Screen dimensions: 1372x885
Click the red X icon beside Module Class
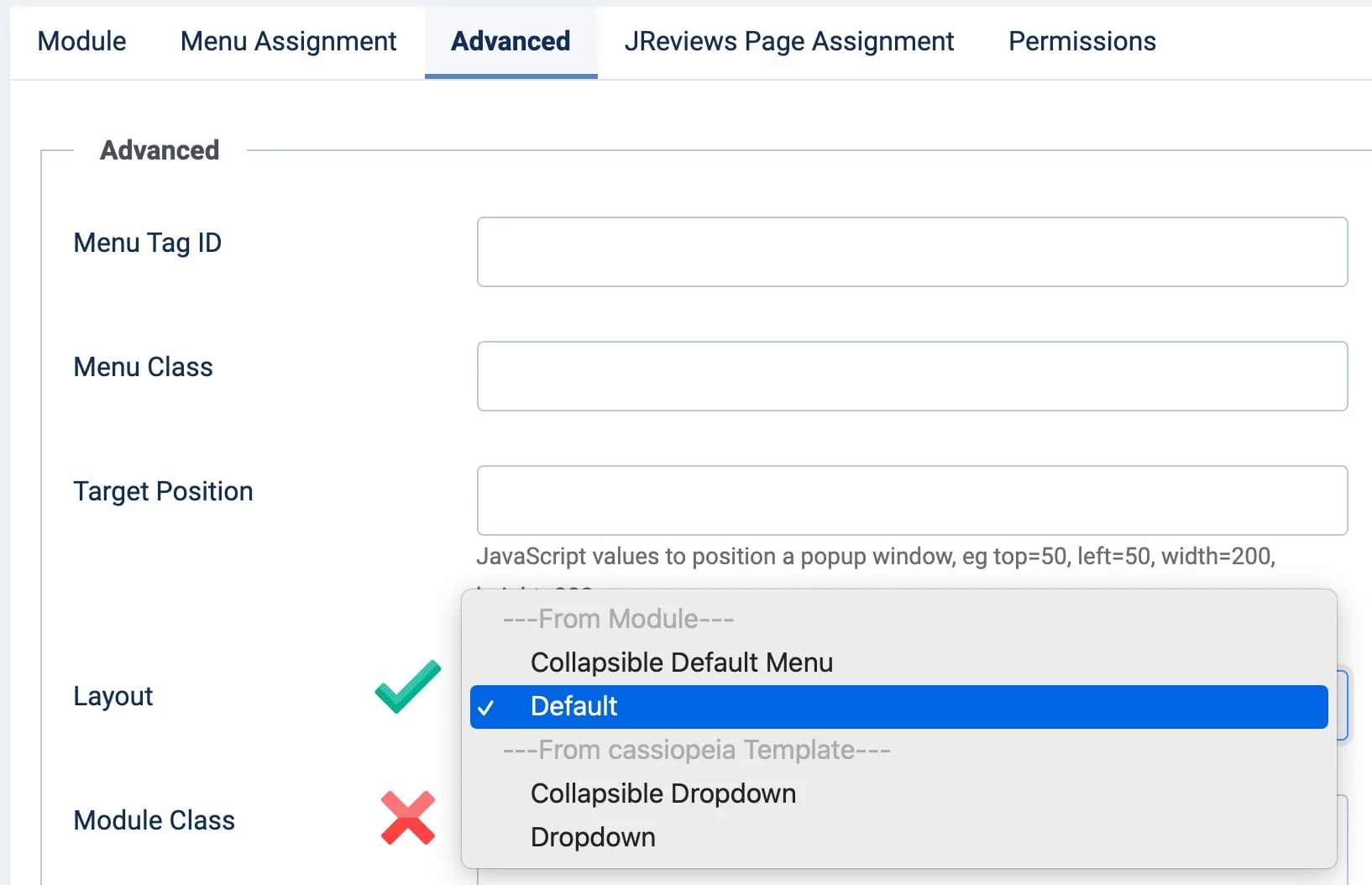click(x=408, y=818)
